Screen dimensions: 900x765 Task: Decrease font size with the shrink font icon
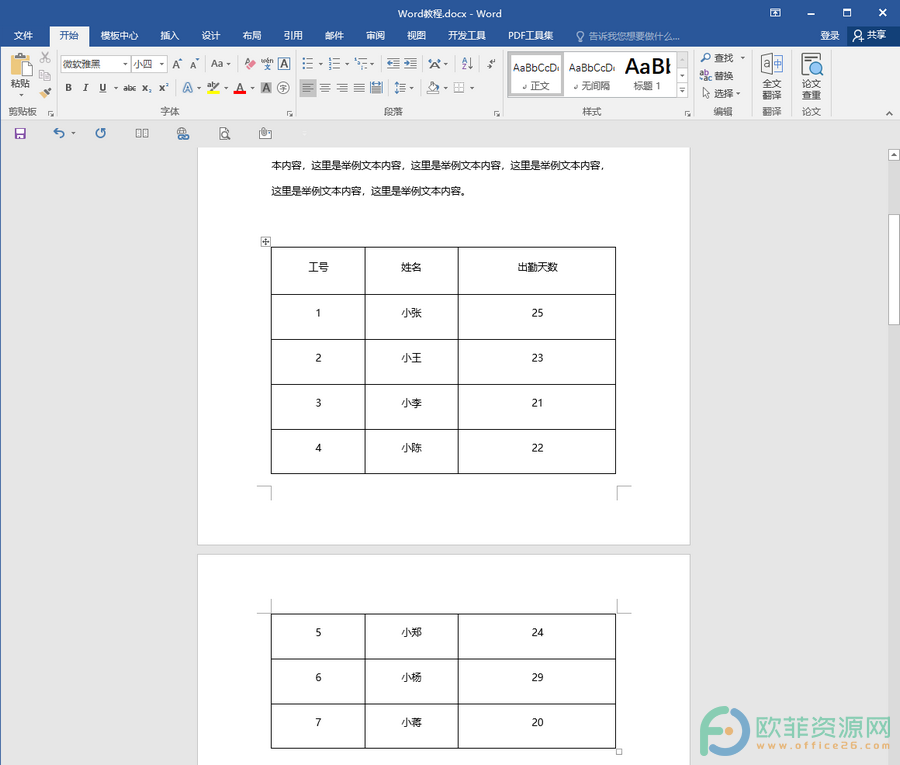click(x=195, y=64)
